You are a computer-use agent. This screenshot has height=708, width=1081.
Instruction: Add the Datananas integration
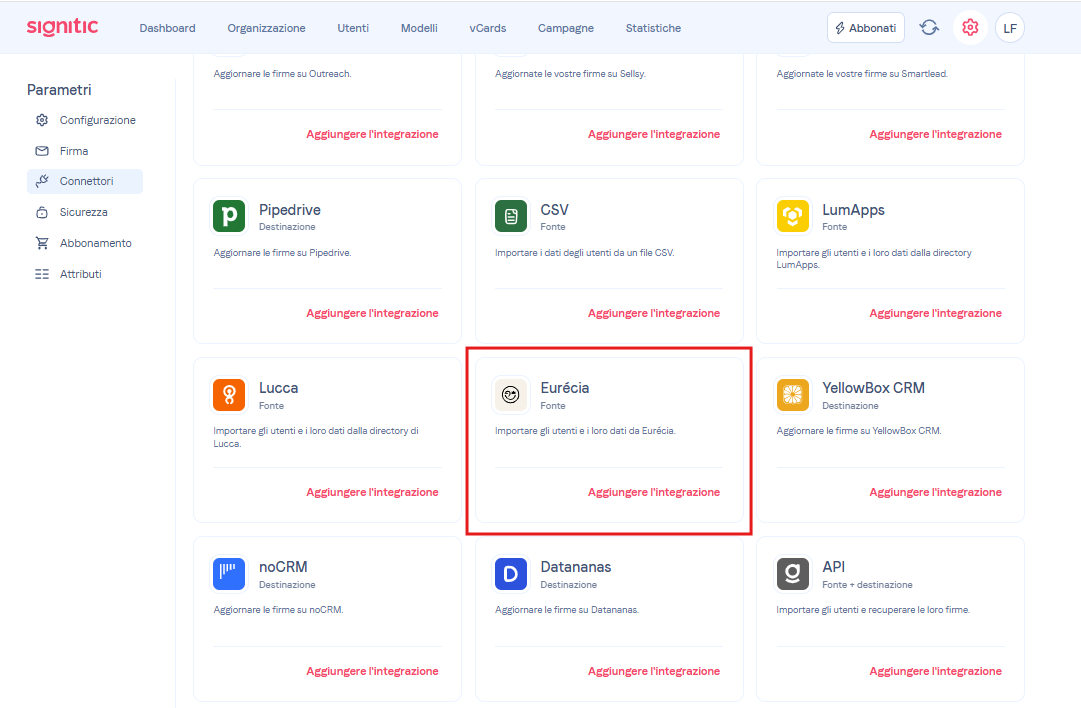654,671
